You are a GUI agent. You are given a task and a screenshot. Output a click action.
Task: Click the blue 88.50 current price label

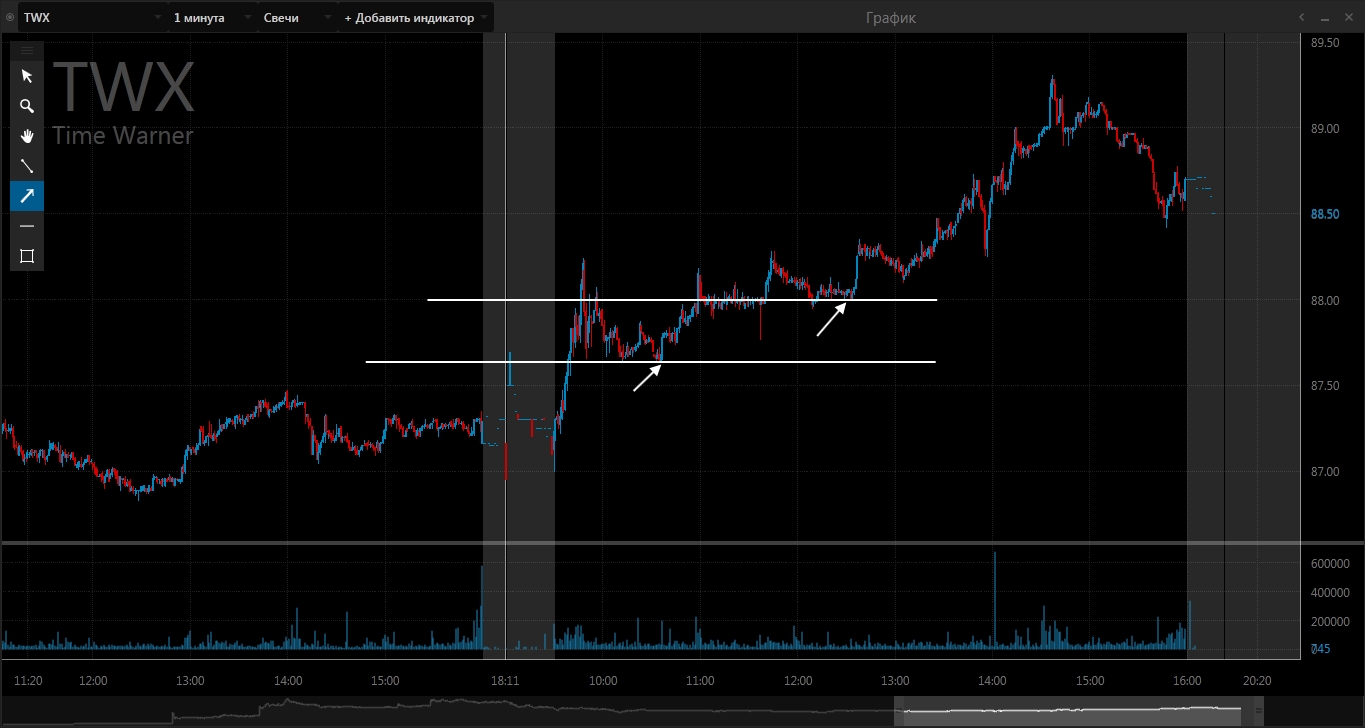[x=1326, y=214]
